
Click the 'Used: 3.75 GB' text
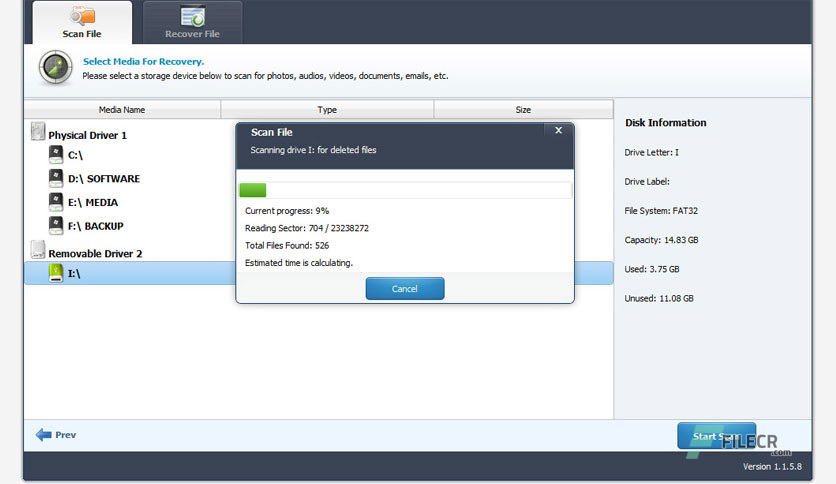tap(652, 269)
